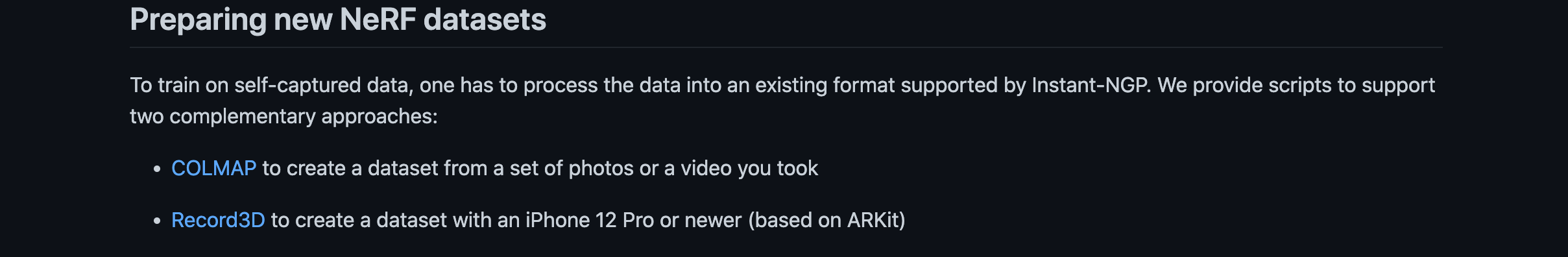This screenshot has height=257, width=1568.
Task: Open the COLMAP link
Action: tap(213, 168)
